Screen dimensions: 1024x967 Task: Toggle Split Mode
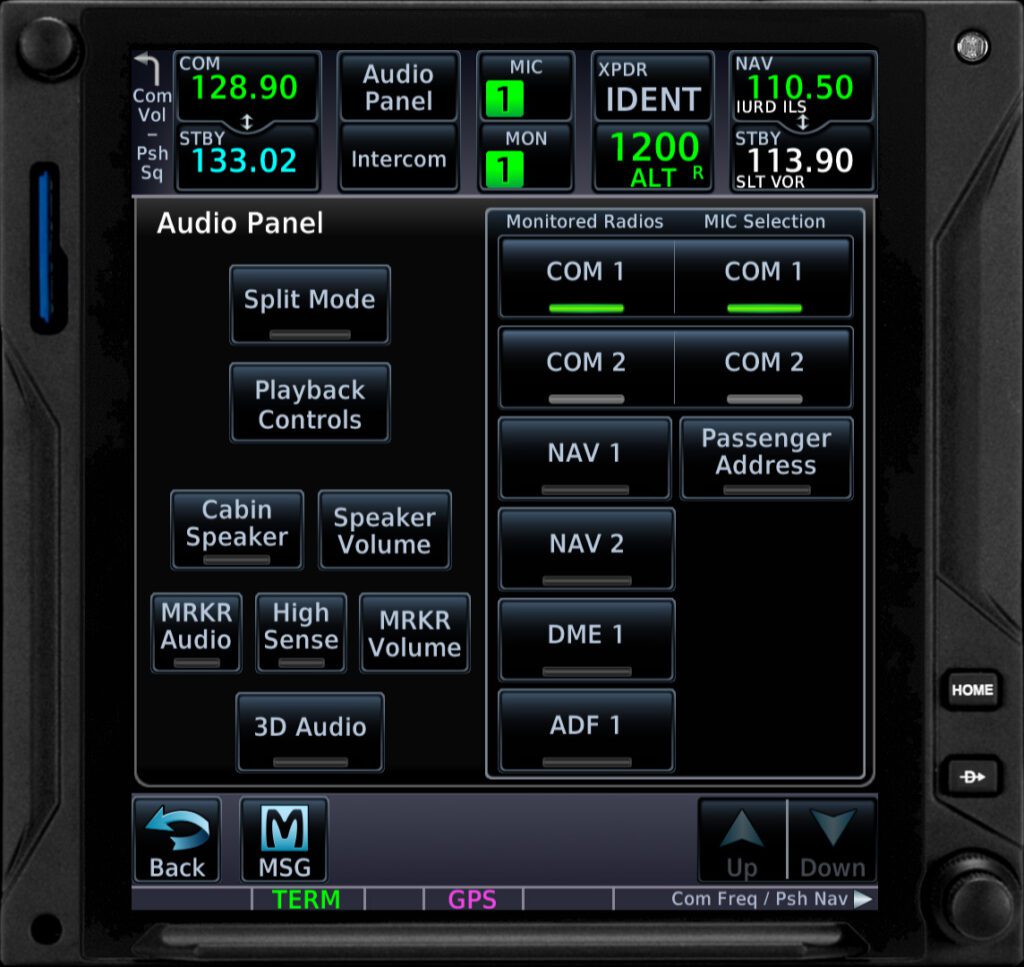310,304
